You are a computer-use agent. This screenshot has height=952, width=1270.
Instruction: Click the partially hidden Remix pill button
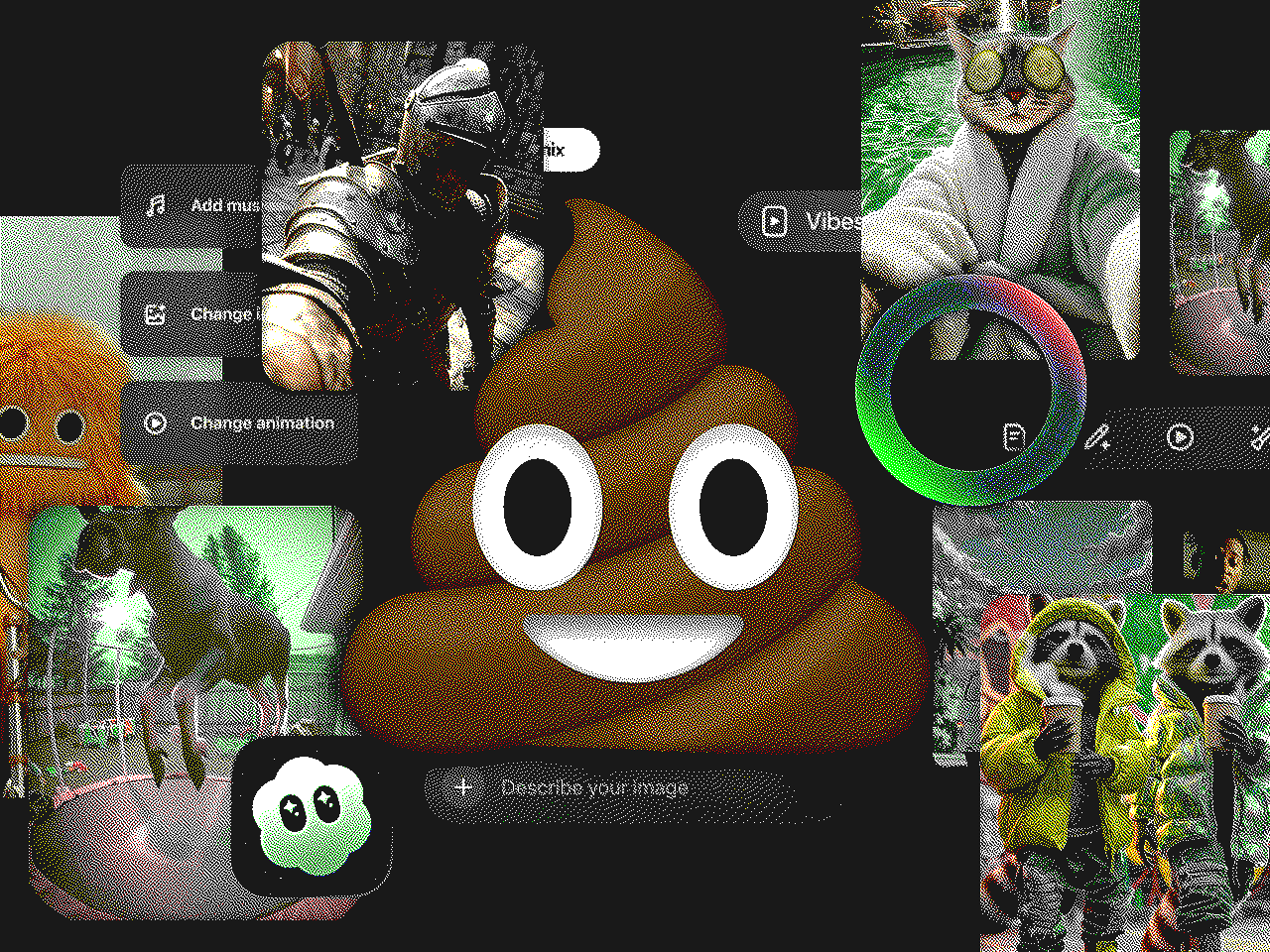pyautogui.click(x=571, y=150)
